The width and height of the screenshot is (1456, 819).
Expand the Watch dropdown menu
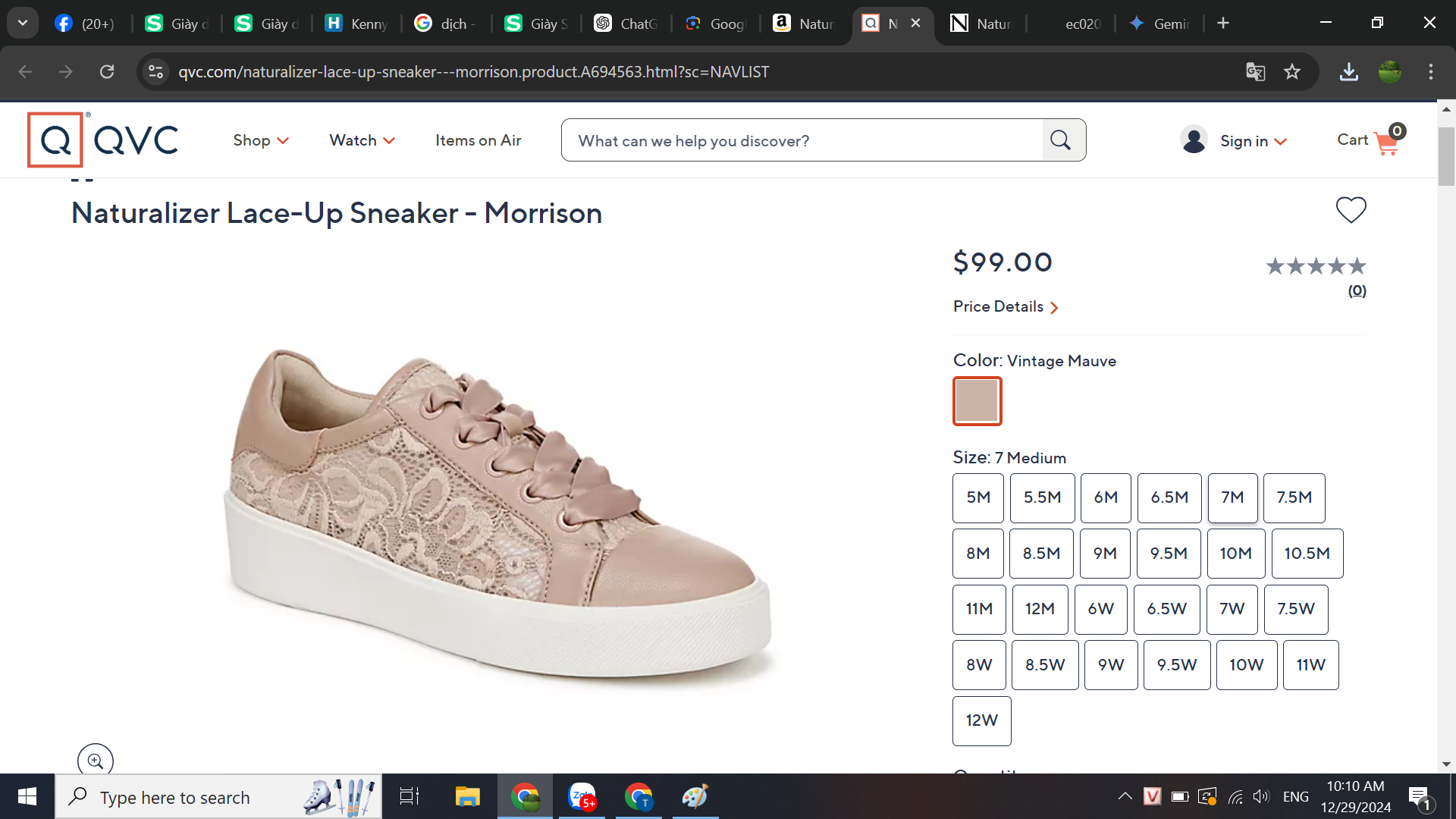click(362, 140)
